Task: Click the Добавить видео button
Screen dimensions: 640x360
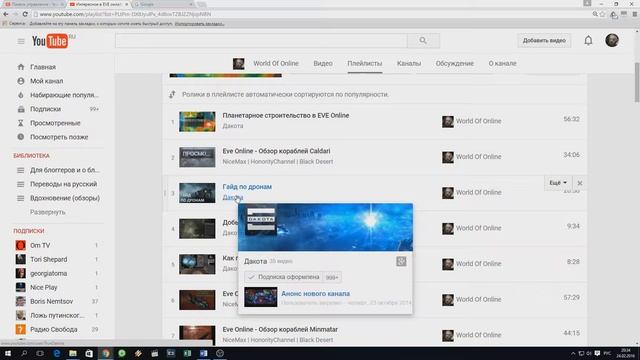Action: tap(544, 40)
